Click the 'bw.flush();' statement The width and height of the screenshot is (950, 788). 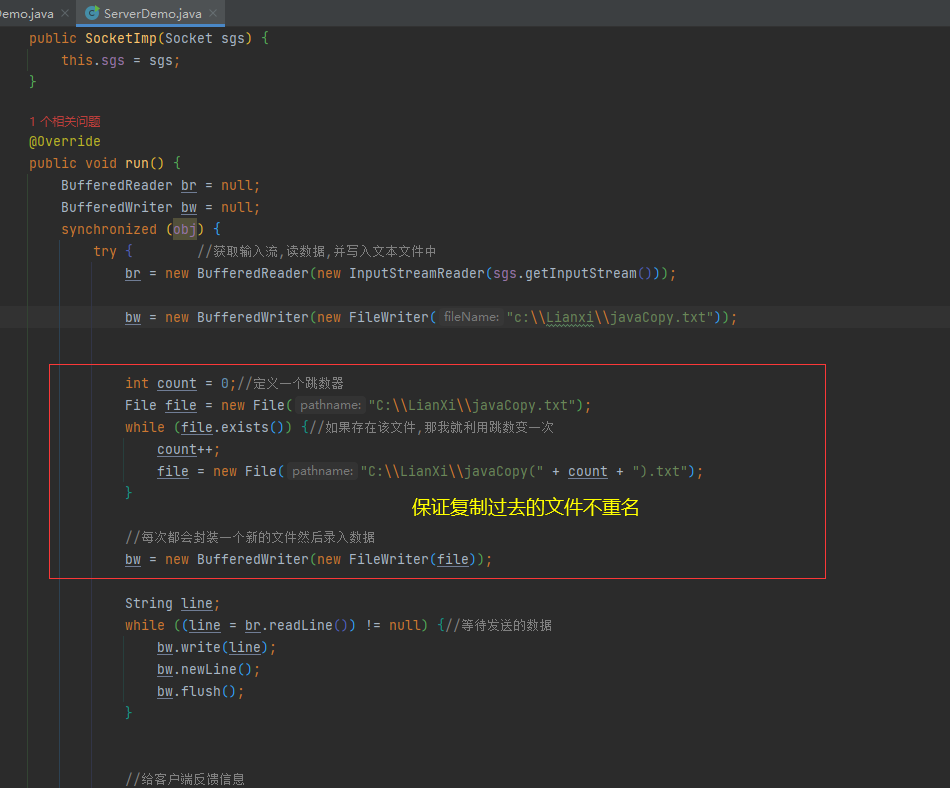tap(201, 691)
